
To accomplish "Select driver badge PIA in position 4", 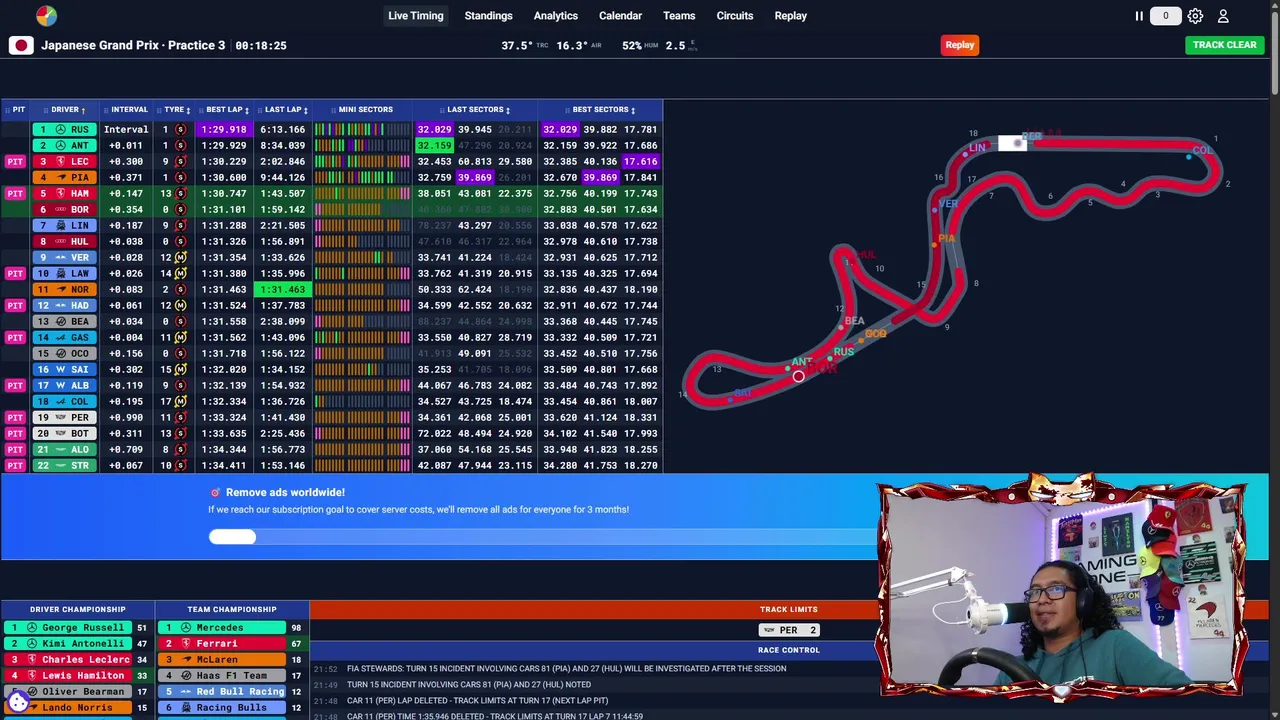I will coord(64,177).
